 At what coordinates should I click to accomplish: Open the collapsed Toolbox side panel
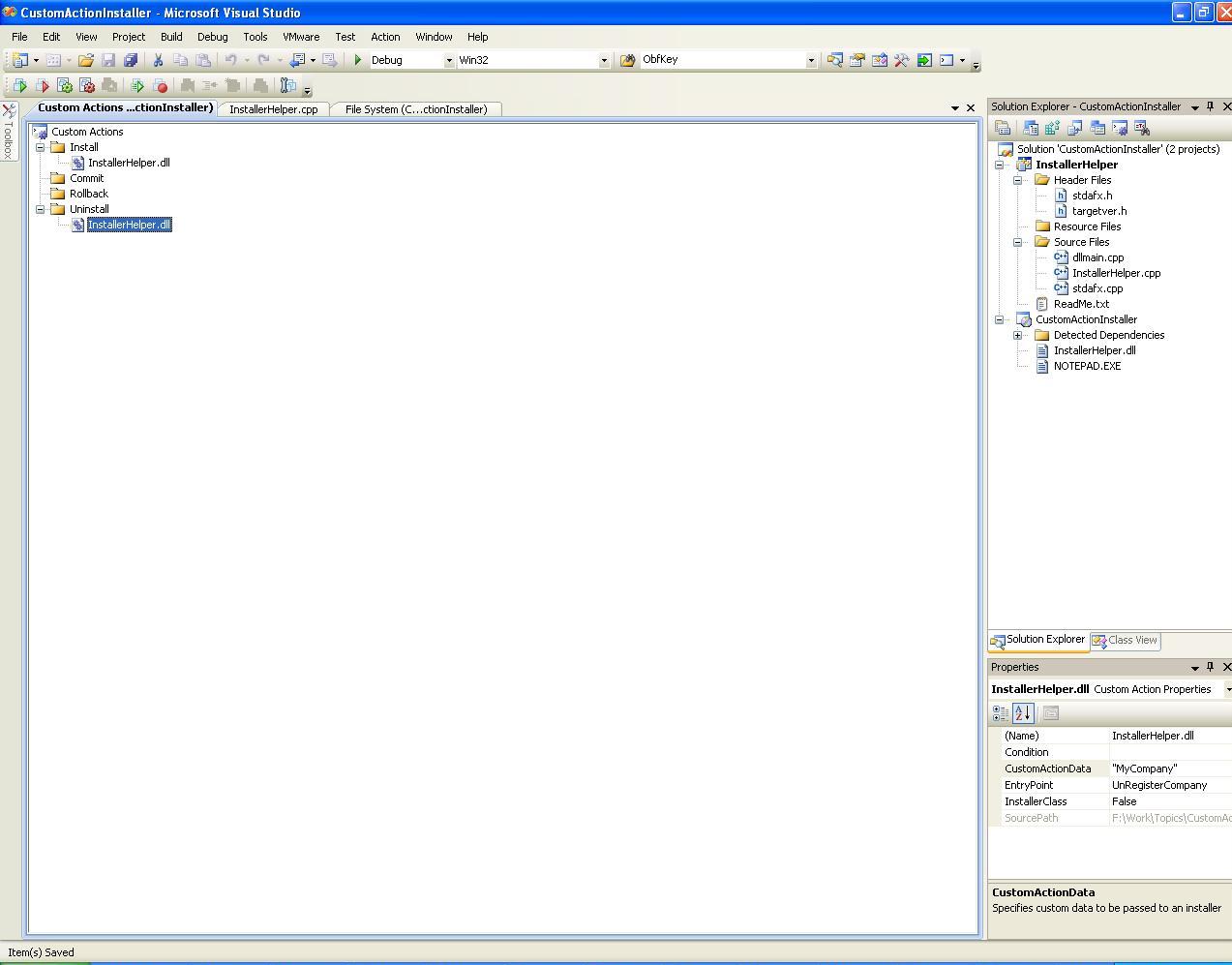[9, 132]
